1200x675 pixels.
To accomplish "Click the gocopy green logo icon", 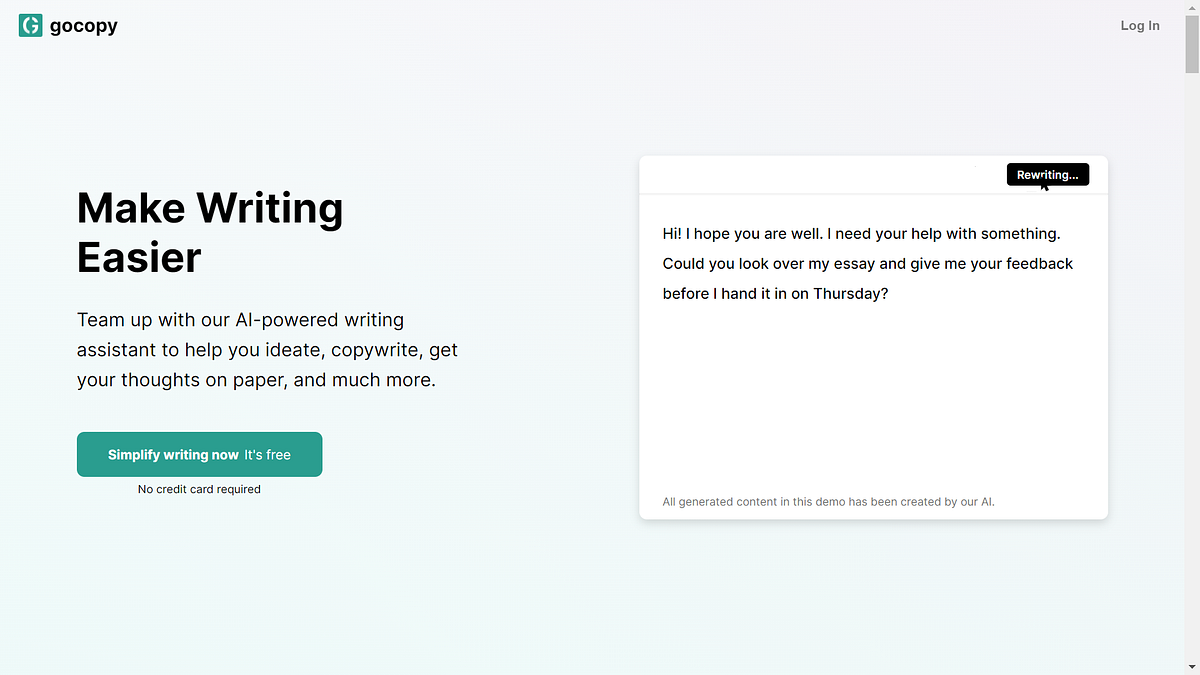I will pos(30,26).
